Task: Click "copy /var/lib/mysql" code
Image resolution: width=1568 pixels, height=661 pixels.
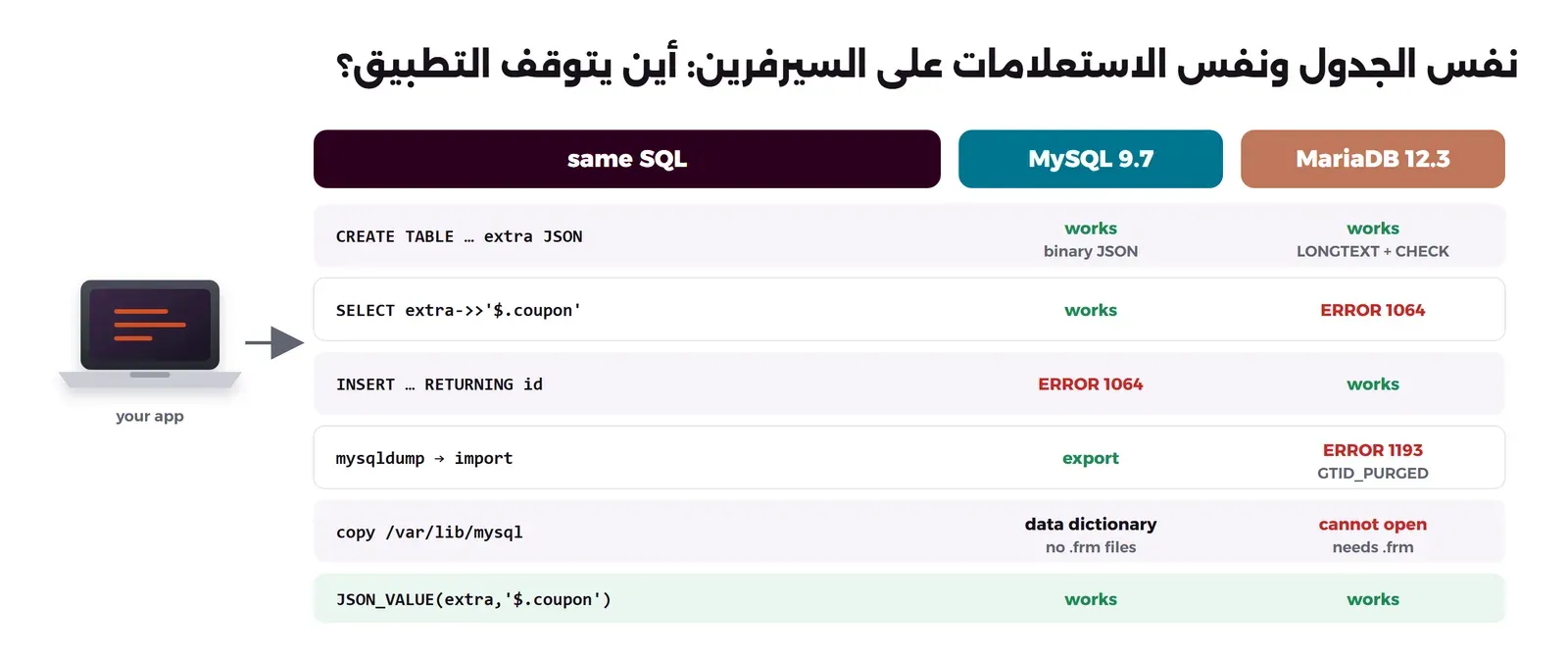Action: coord(429,533)
